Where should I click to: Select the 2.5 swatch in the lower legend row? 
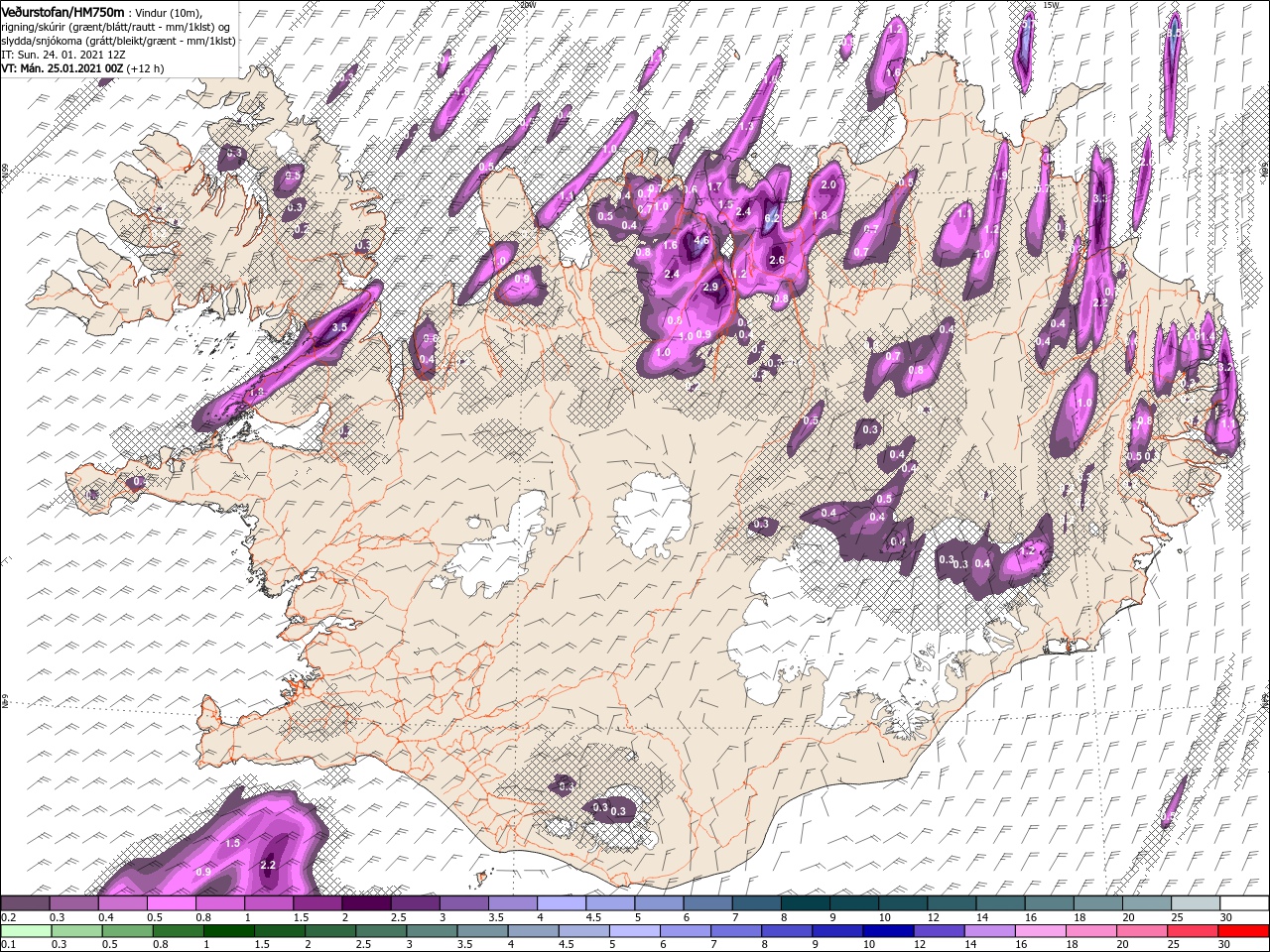pos(380,931)
